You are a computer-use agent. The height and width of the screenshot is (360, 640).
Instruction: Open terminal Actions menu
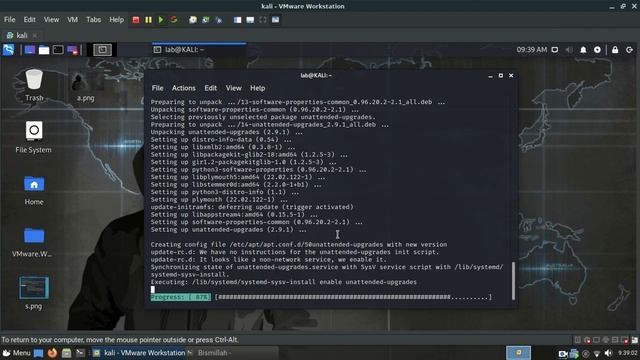pyautogui.click(x=184, y=88)
